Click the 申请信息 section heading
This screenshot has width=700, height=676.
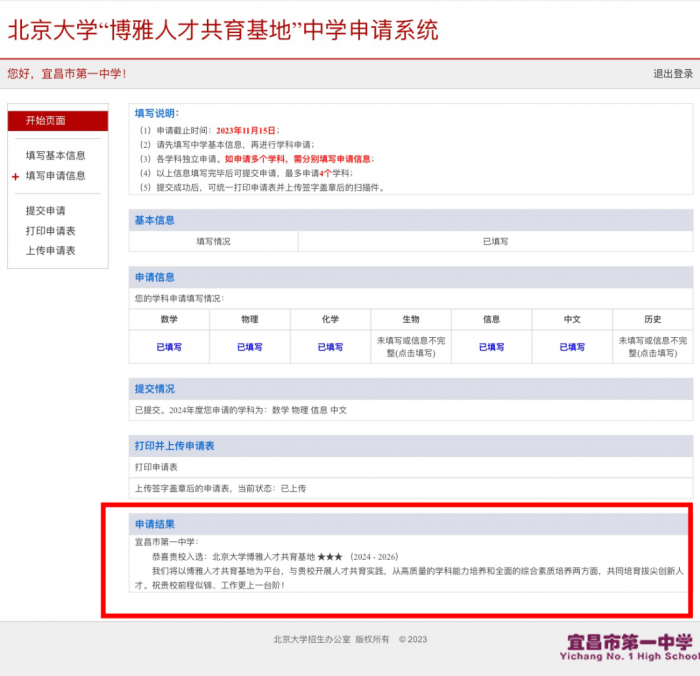pos(155,277)
